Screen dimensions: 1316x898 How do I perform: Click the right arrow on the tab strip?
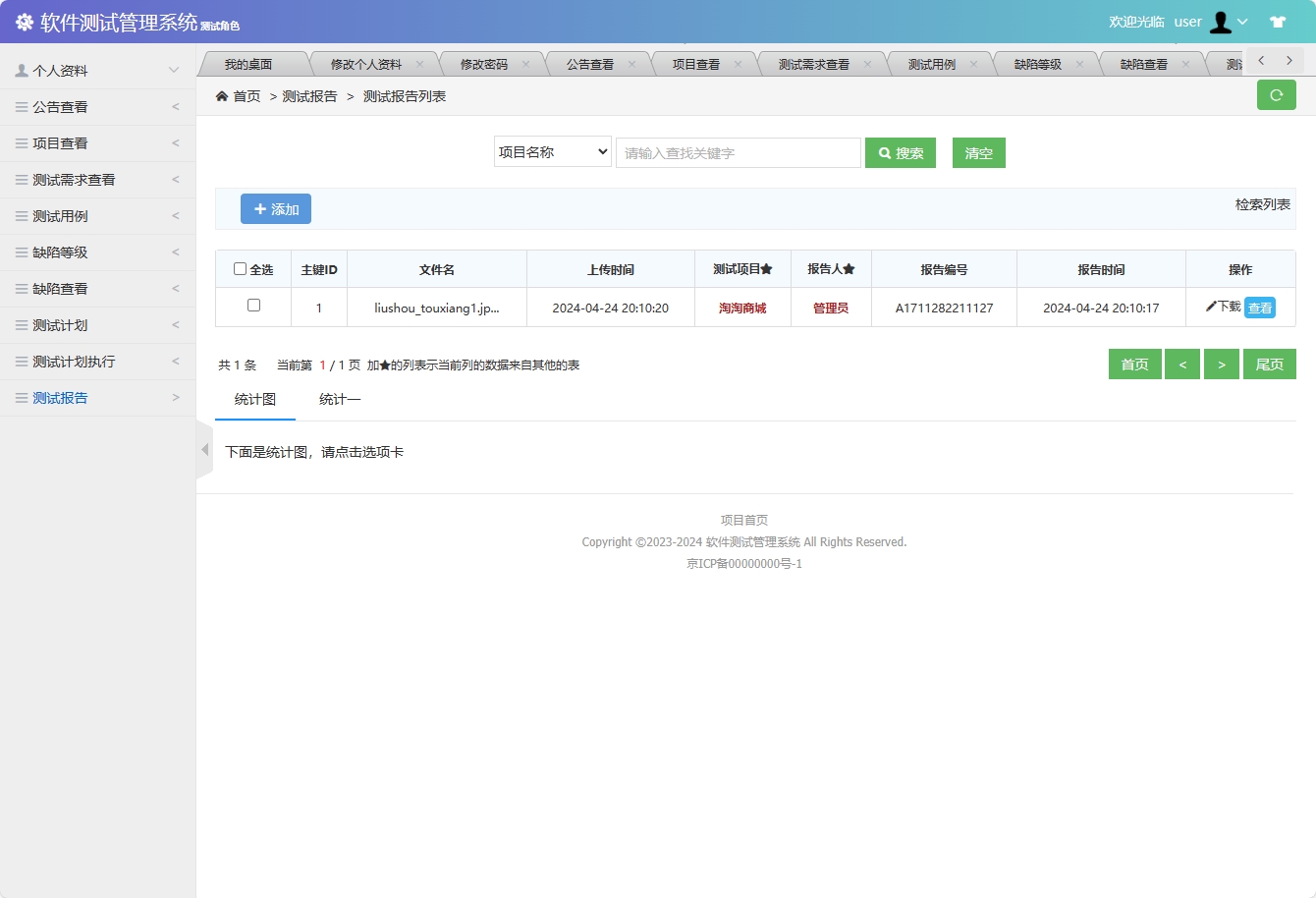click(1289, 60)
